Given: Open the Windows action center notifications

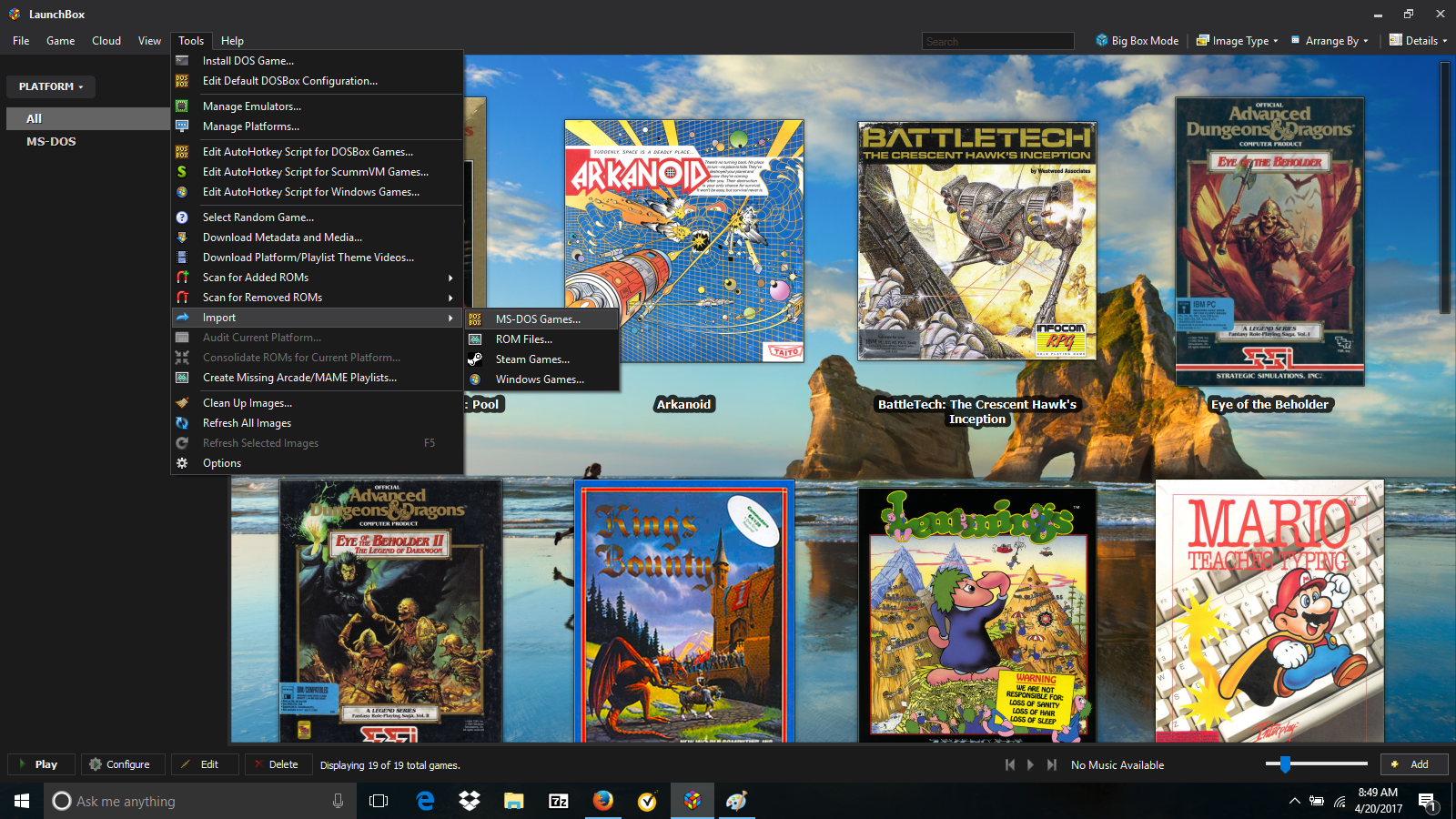Looking at the screenshot, I should coord(1427,802).
